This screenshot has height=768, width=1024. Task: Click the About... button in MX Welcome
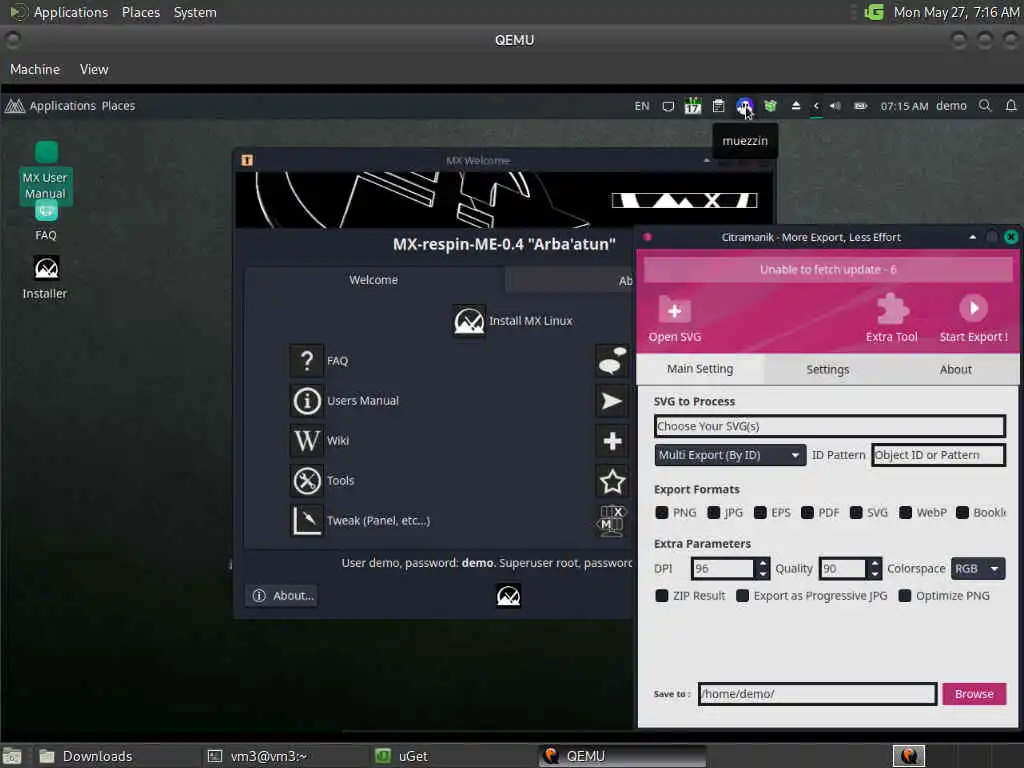pos(281,596)
